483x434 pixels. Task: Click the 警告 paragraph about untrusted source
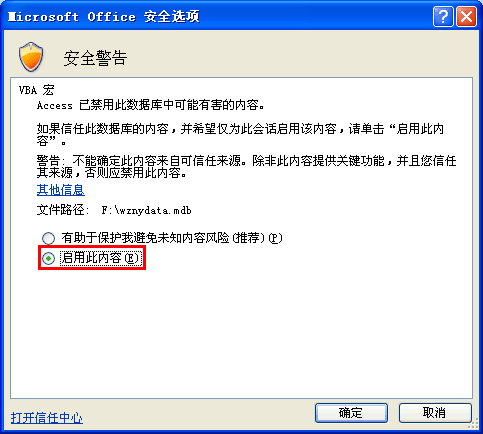pyautogui.click(x=246, y=167)
